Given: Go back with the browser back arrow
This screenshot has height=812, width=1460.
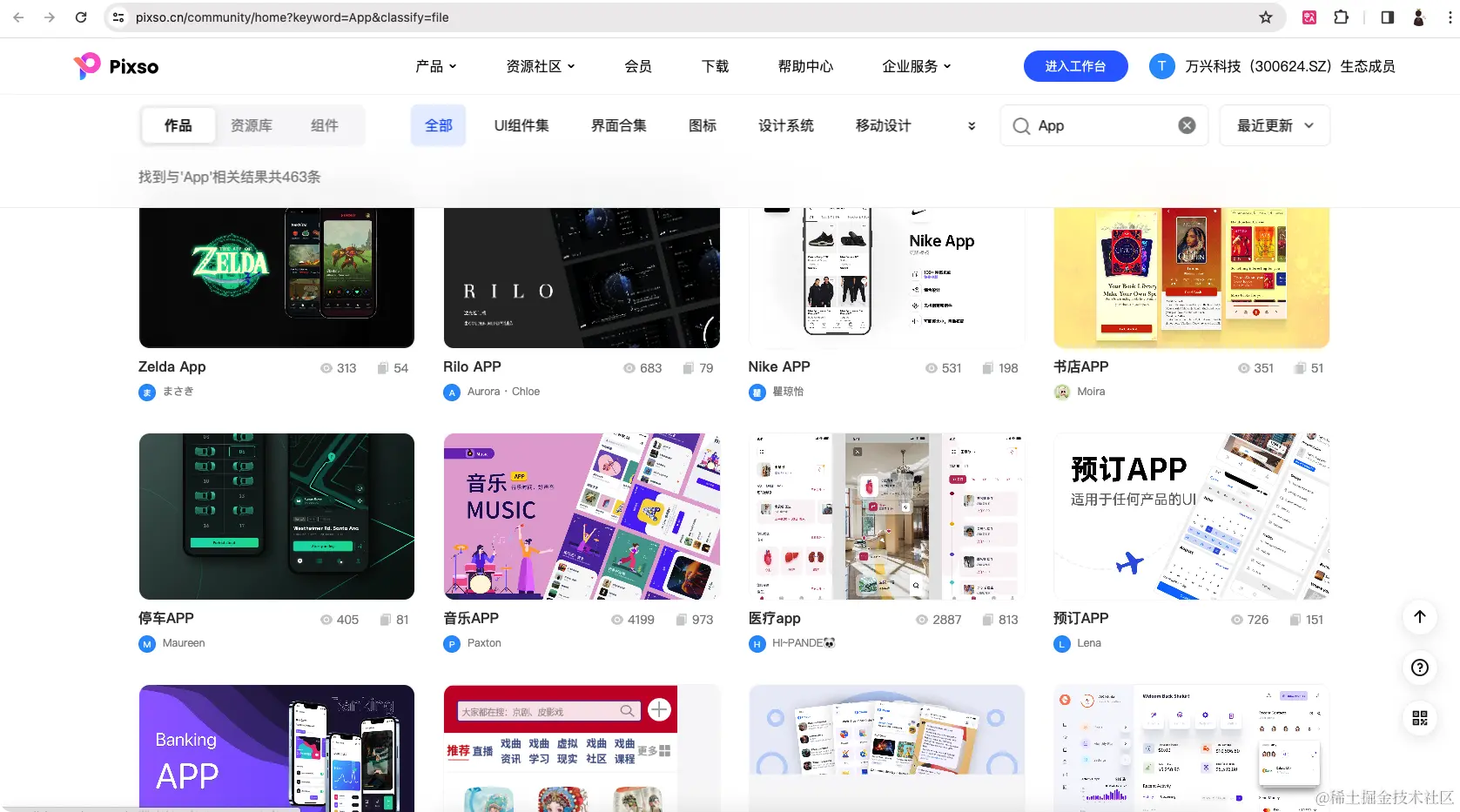Looking at the screenshot, I should pyautogui.click(x=19, y=17).
